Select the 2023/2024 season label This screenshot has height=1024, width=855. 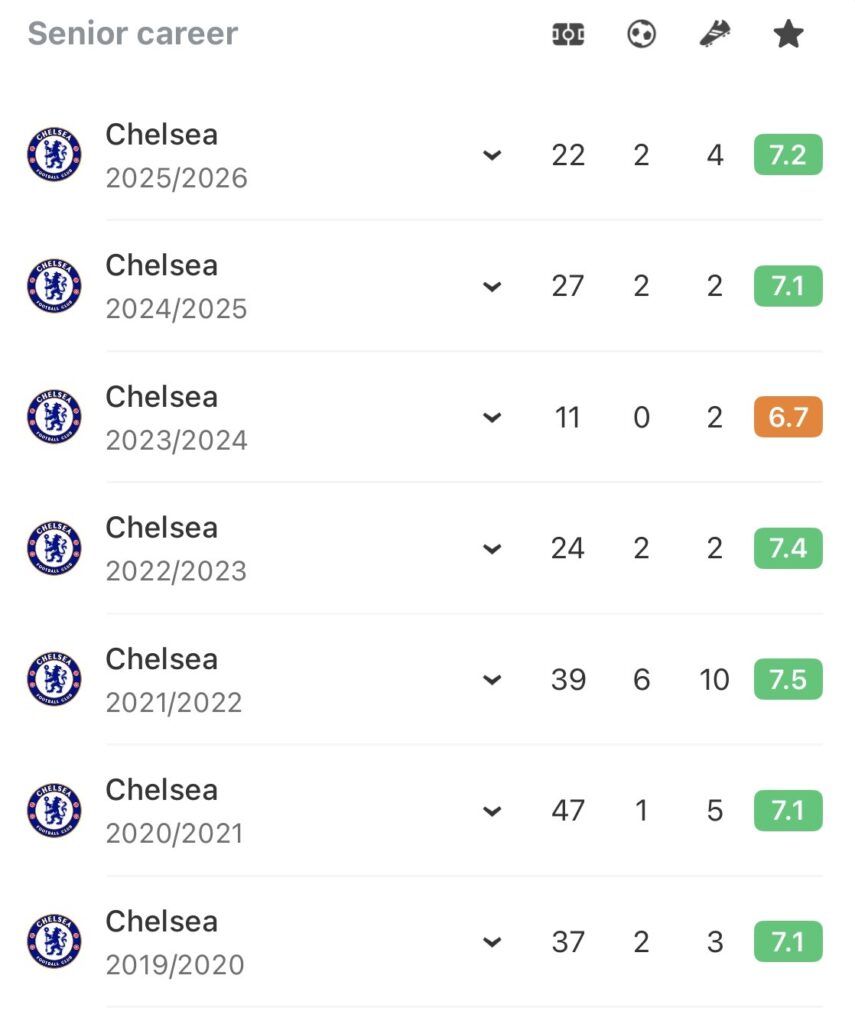click(x=177, y=440)
